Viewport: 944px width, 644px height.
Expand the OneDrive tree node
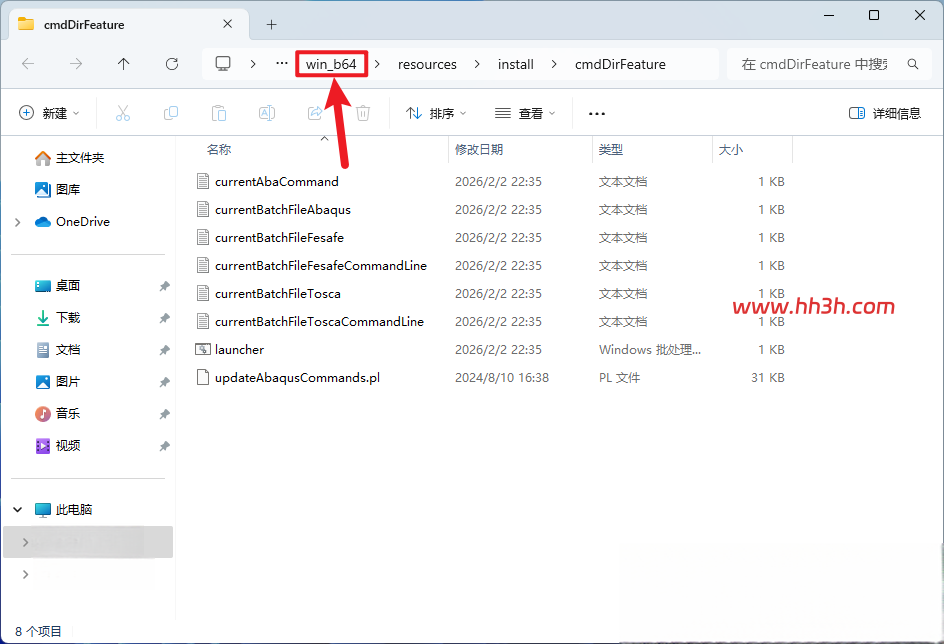(18, 222)
